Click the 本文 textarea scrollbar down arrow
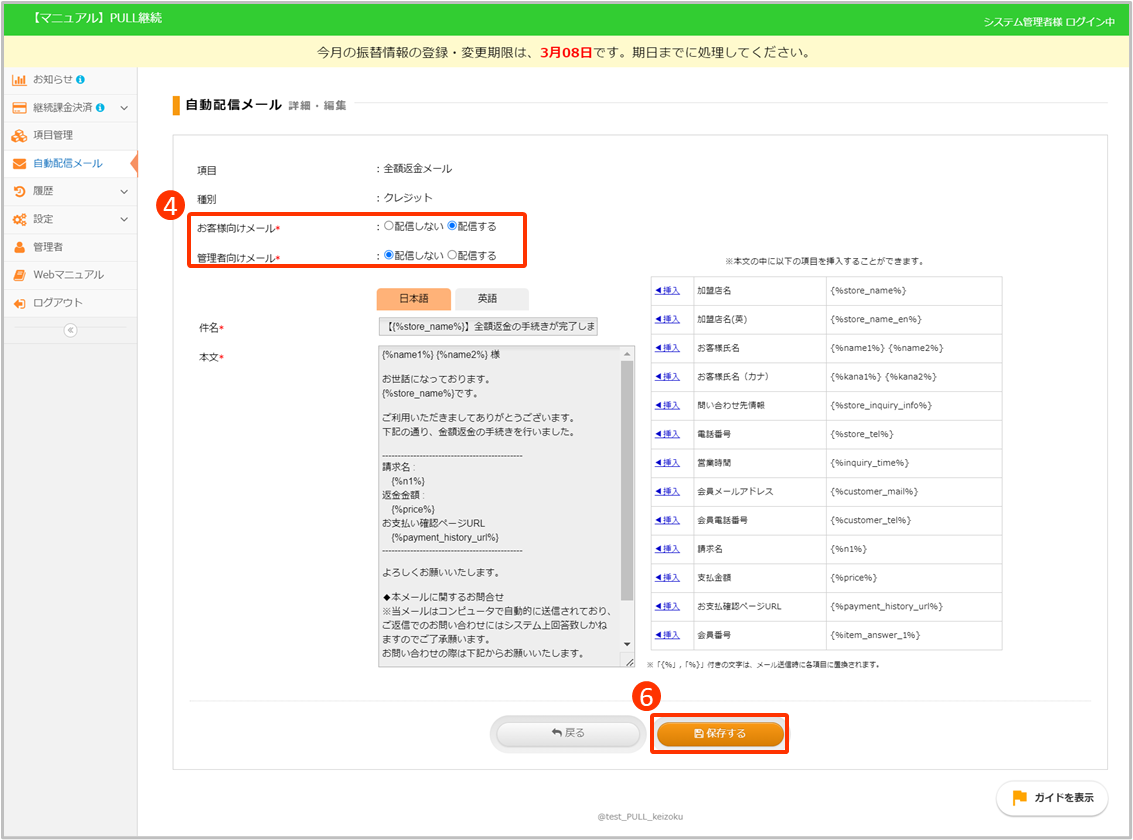 (627, 645)
